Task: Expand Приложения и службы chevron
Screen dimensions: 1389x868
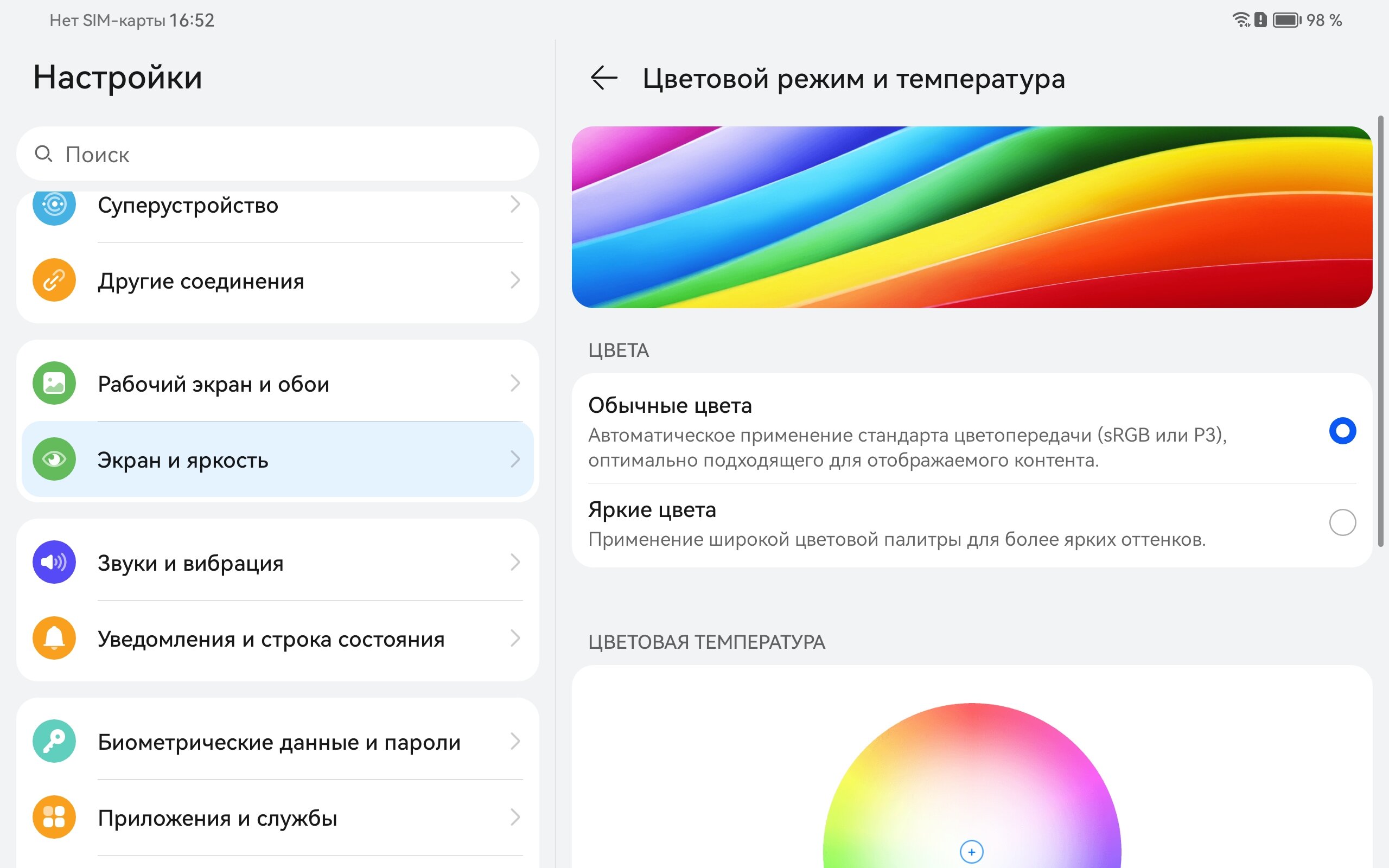Action: [515, 817]
